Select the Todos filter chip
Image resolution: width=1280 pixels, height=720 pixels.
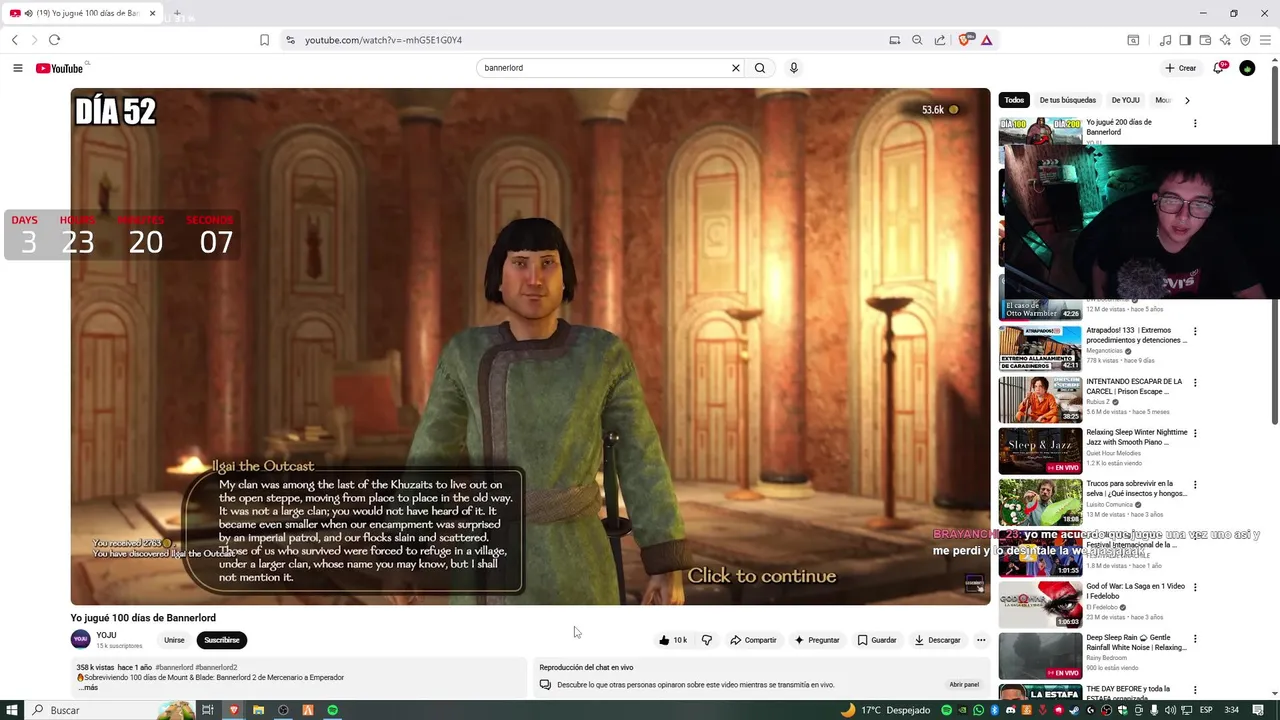pyautogui.click(x=1015, y=100)
